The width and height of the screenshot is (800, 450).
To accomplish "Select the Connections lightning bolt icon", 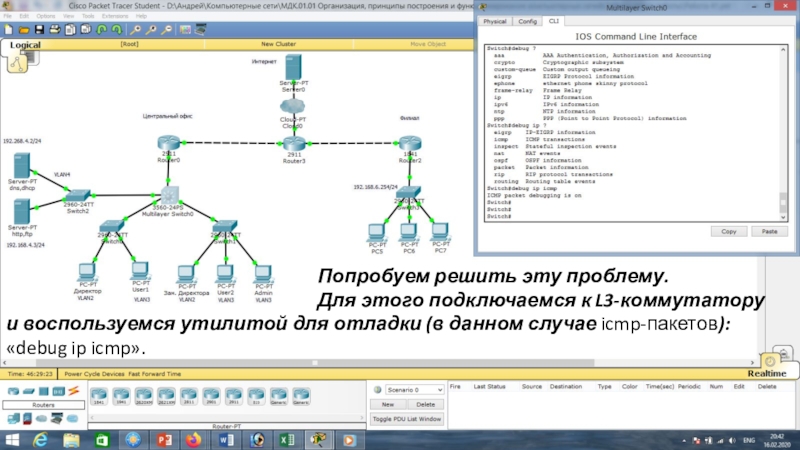I will coord(73,391).
